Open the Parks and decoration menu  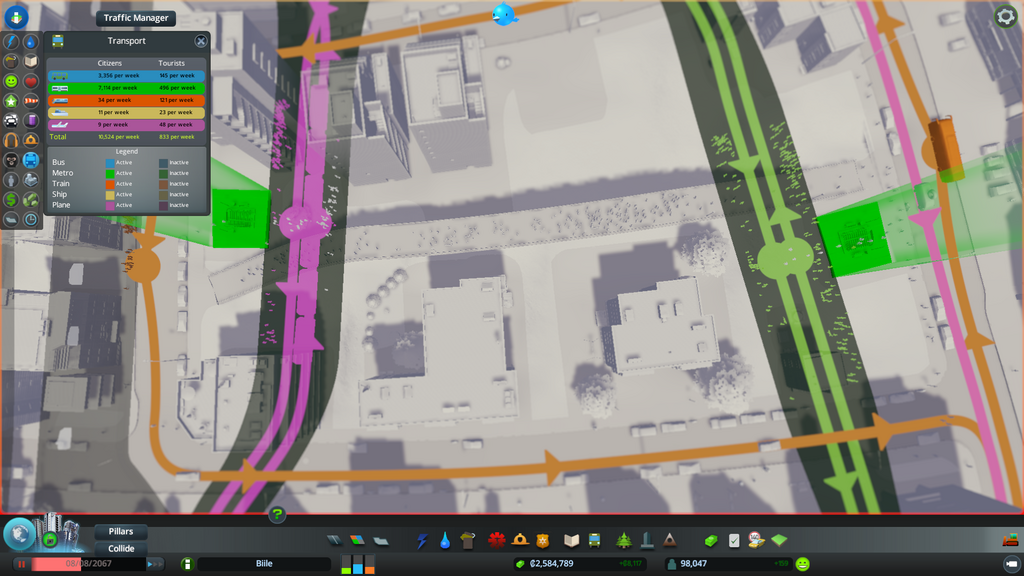624,541
